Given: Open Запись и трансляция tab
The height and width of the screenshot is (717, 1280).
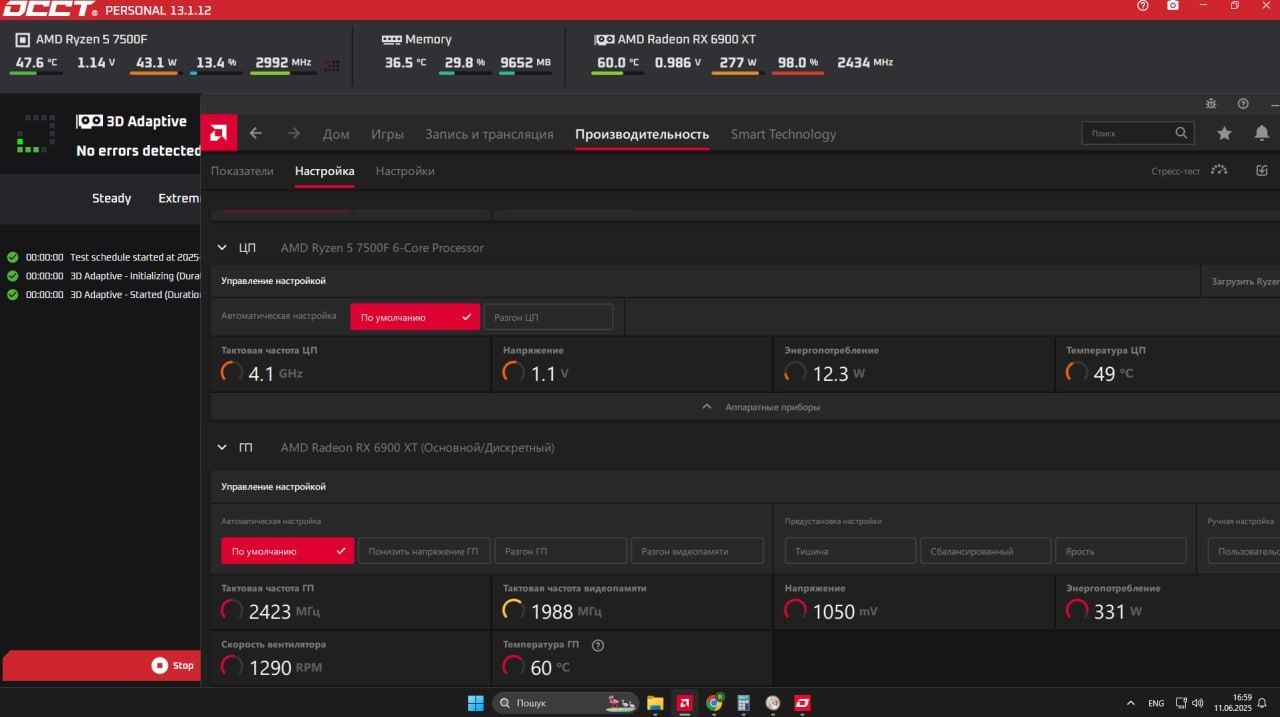Looking at the screenshot, I should [x=489, y=134].
